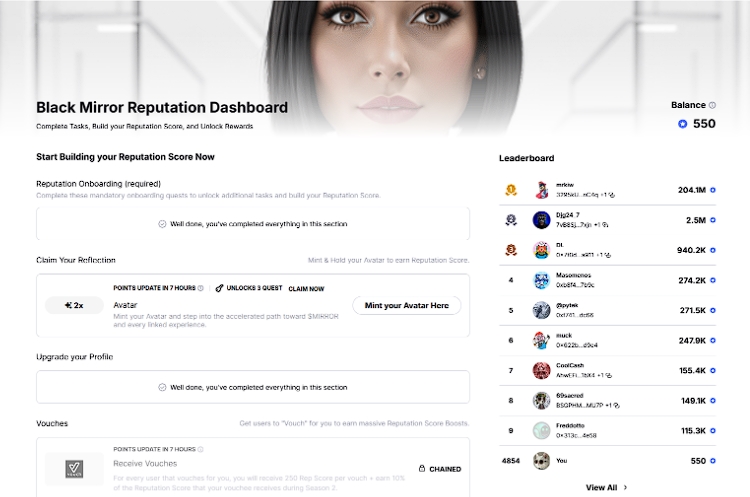Click the Unlocks 3 Quest chain icon
Screen dimensions: 750x497
point(219,288)
